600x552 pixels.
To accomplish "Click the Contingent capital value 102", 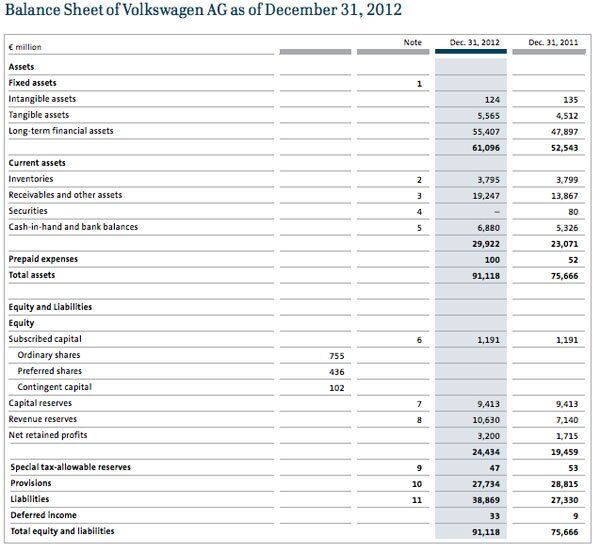I will (337, 387).
